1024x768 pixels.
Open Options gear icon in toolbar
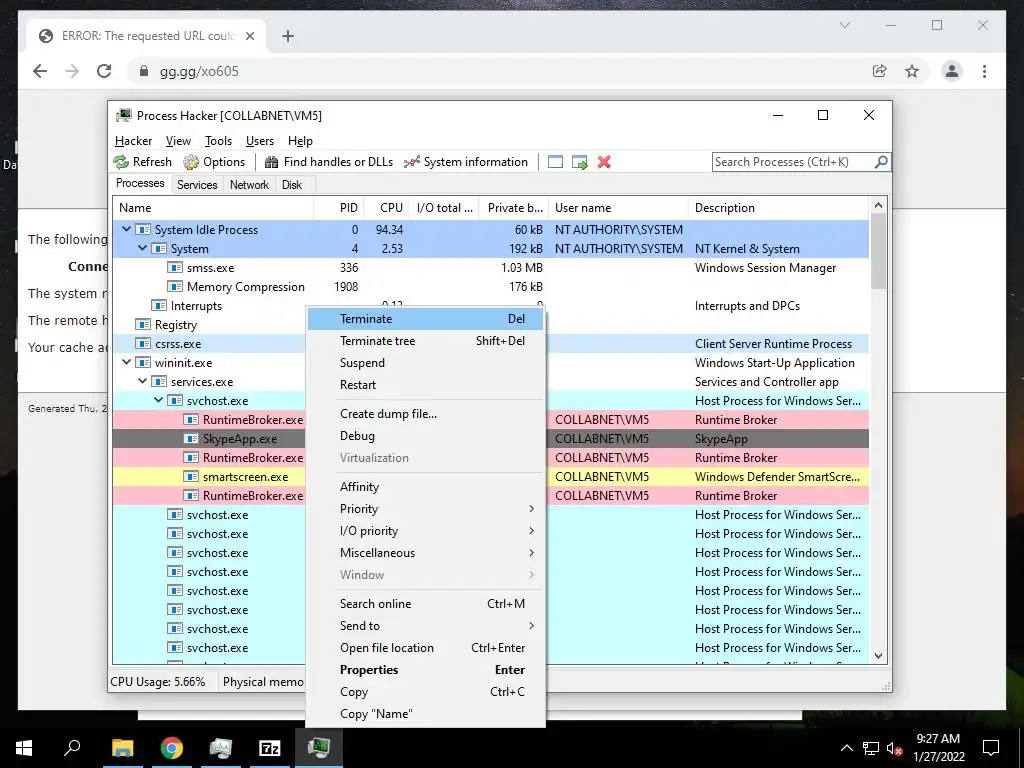191,162
